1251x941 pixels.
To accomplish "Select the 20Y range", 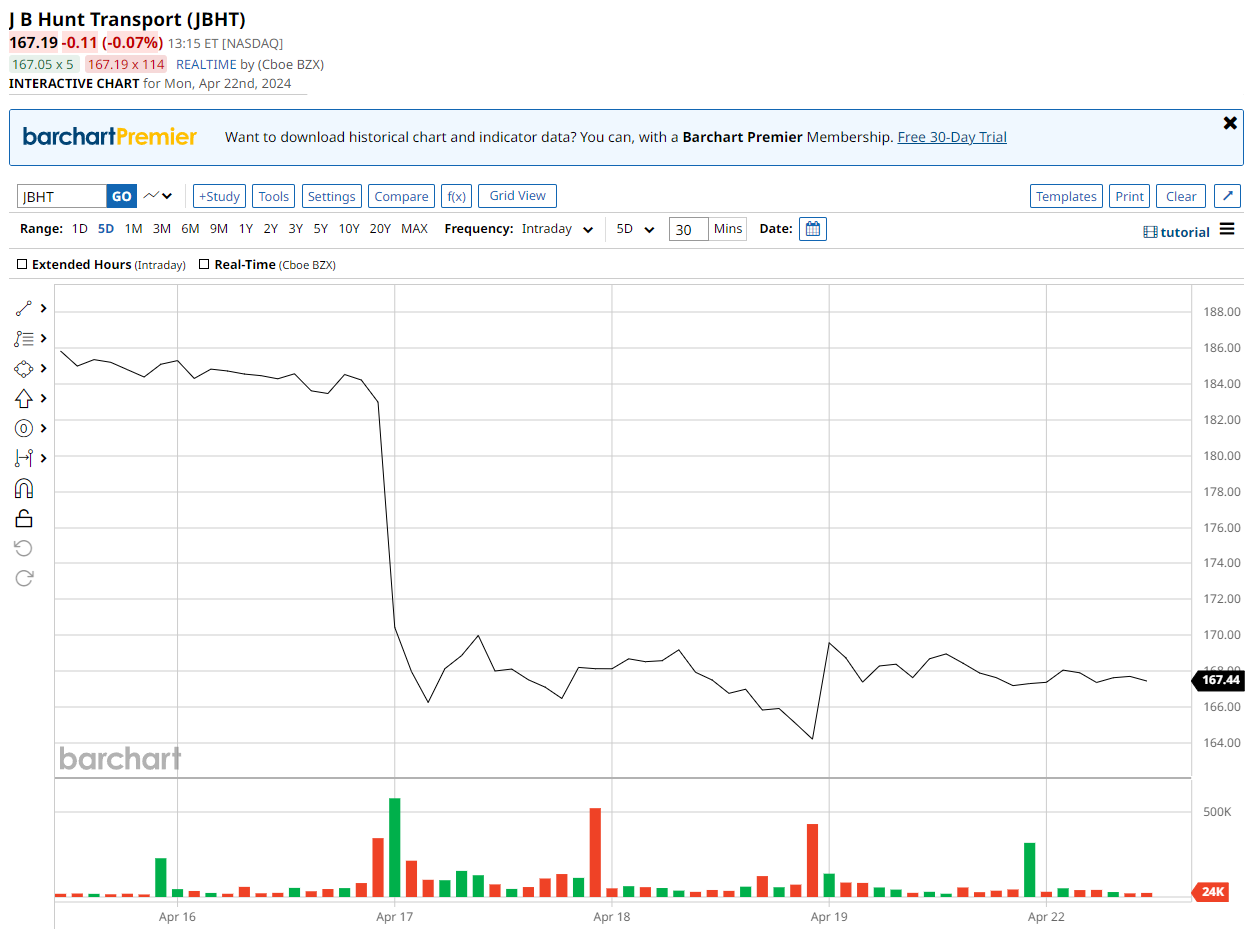I will tap(380, 229).
